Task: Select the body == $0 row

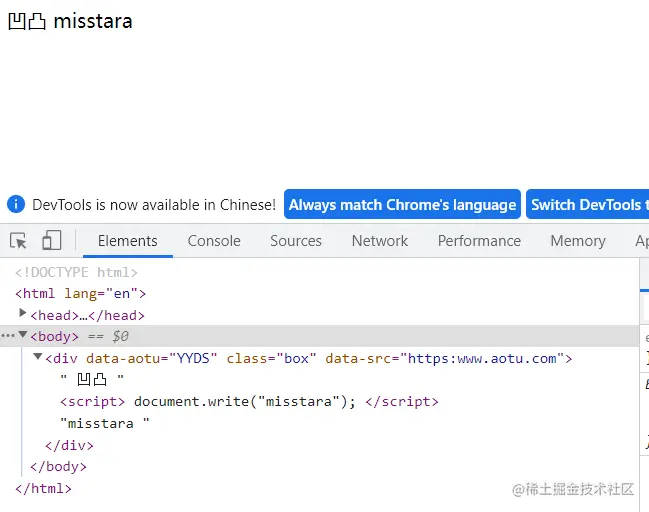Action: 319,336
